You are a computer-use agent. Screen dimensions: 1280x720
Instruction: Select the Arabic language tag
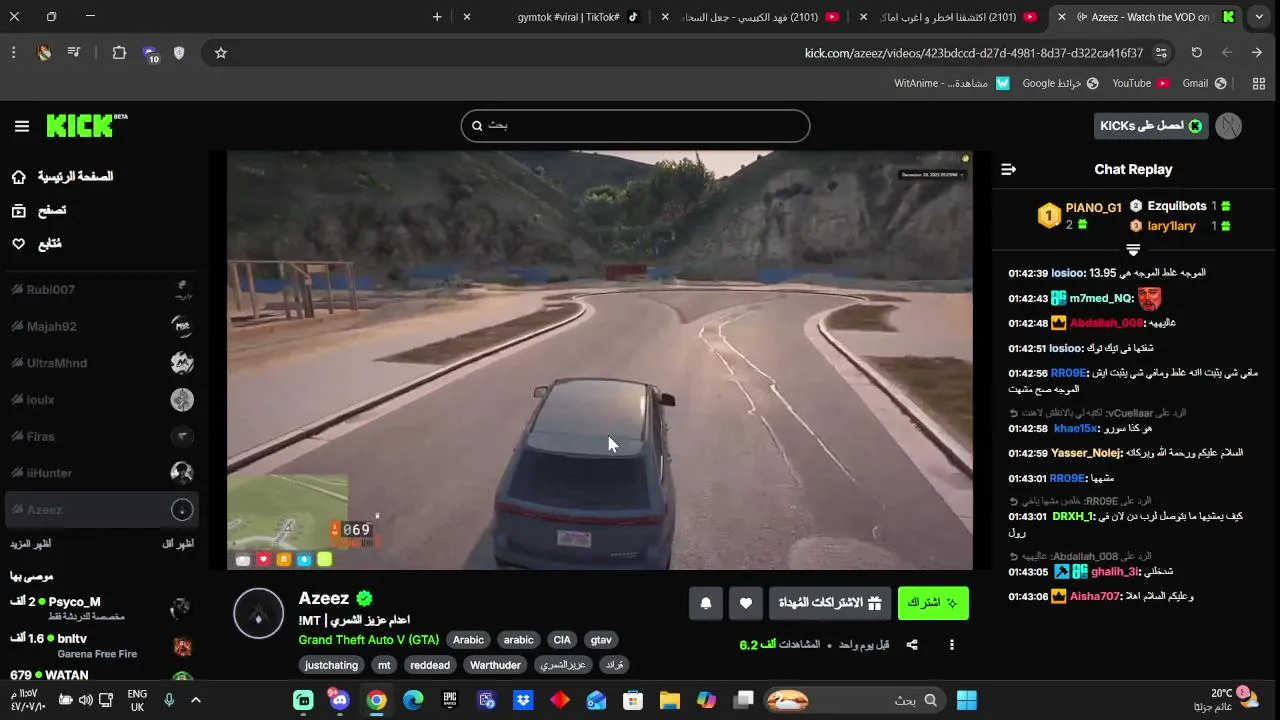[468, 640]
